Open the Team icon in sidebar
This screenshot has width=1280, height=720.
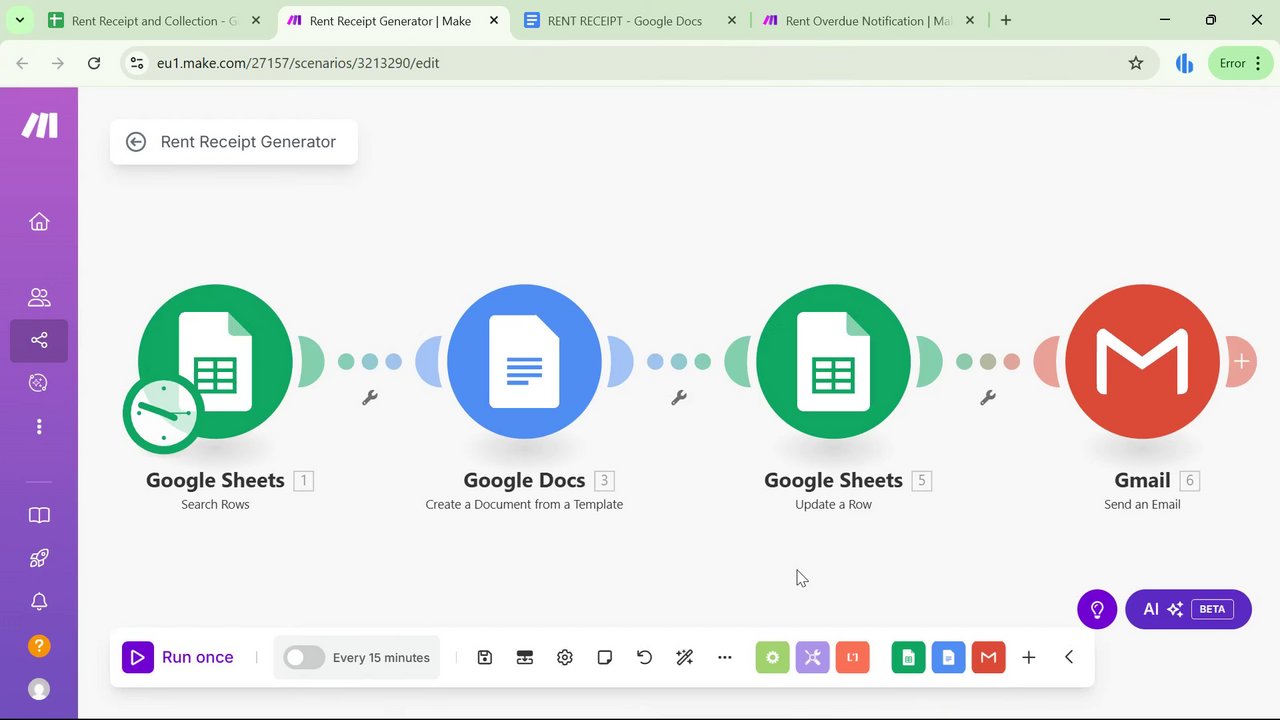pos(39,297)
